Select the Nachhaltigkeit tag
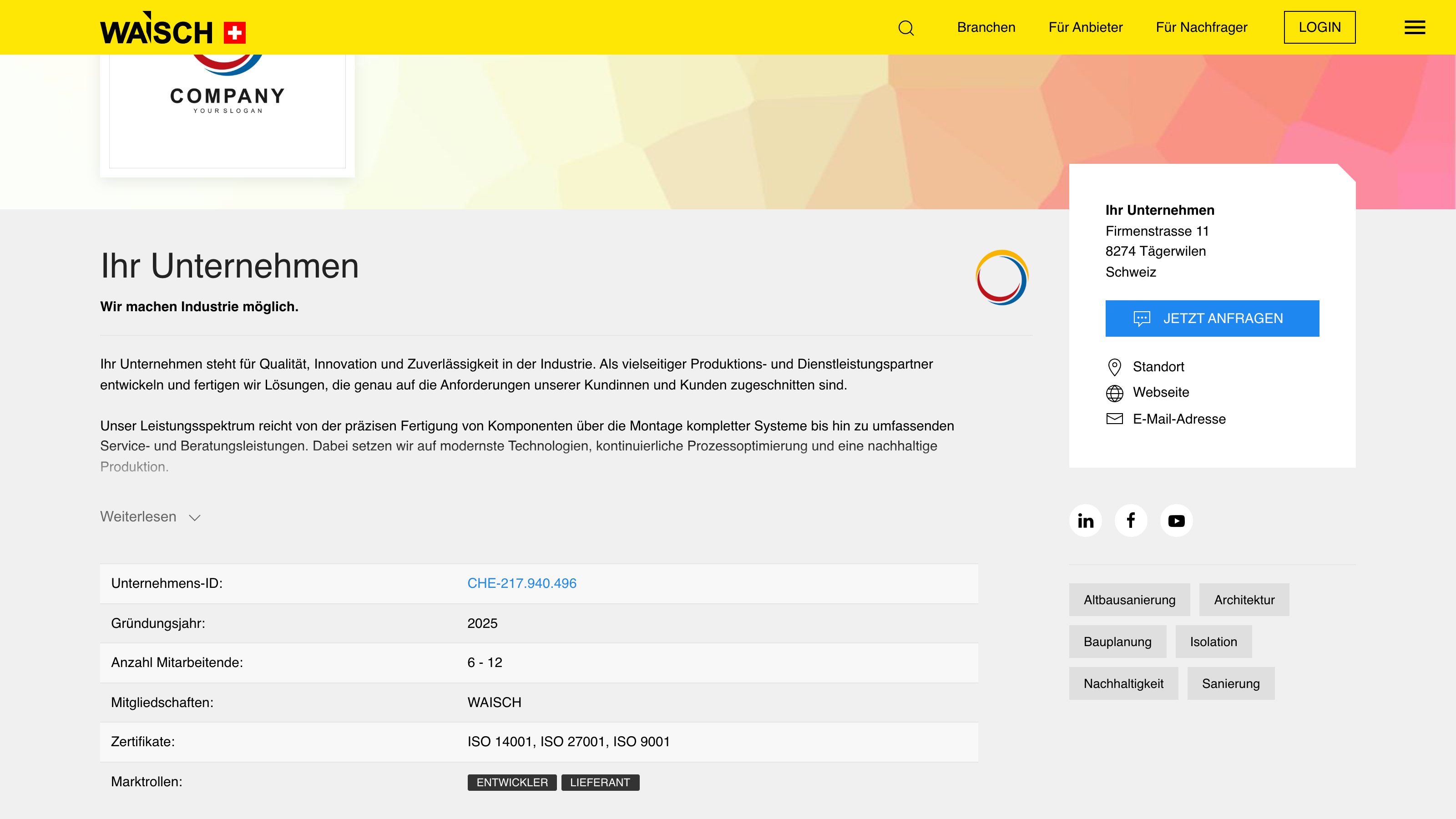The width and height of the screenshot is (1456, 819). [1123, 683]
